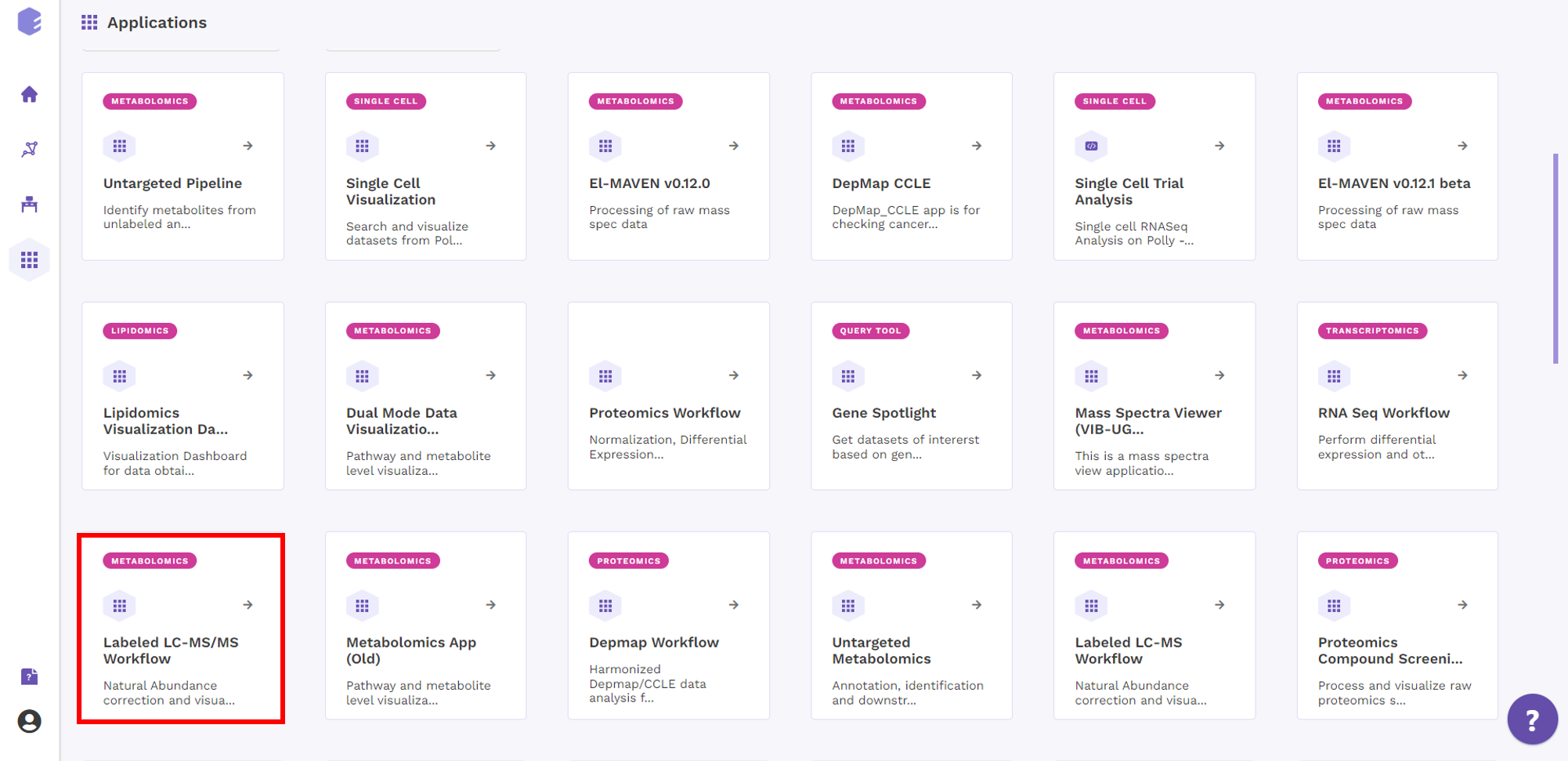Click the arrow on Gene Spotlight card
Viewport: 1568px width, 761px height.
click(x=977, y=375)
